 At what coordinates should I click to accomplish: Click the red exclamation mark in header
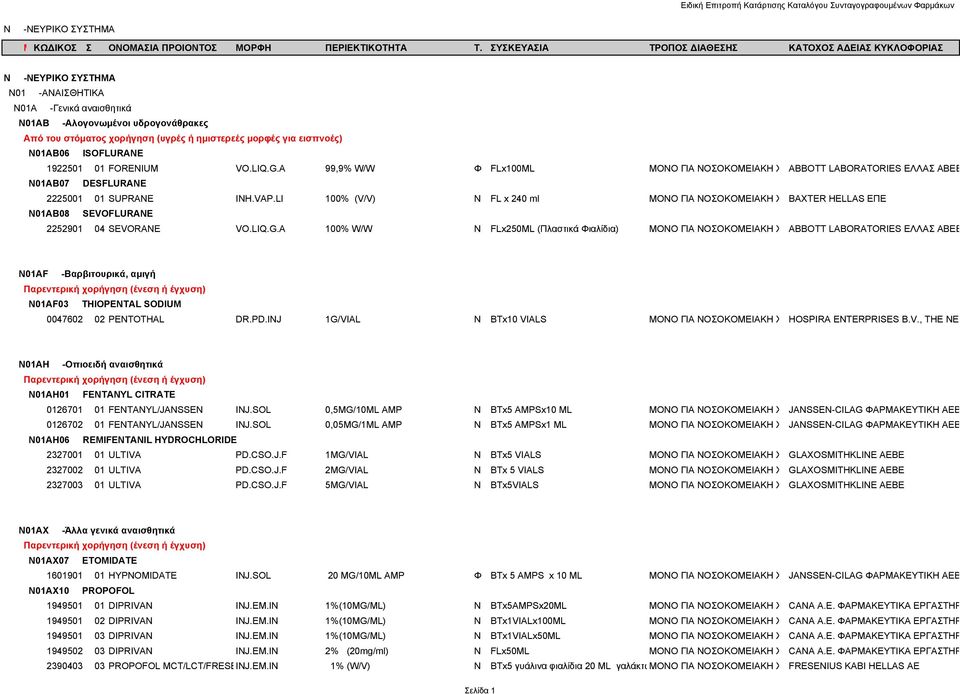coord(25,48)
